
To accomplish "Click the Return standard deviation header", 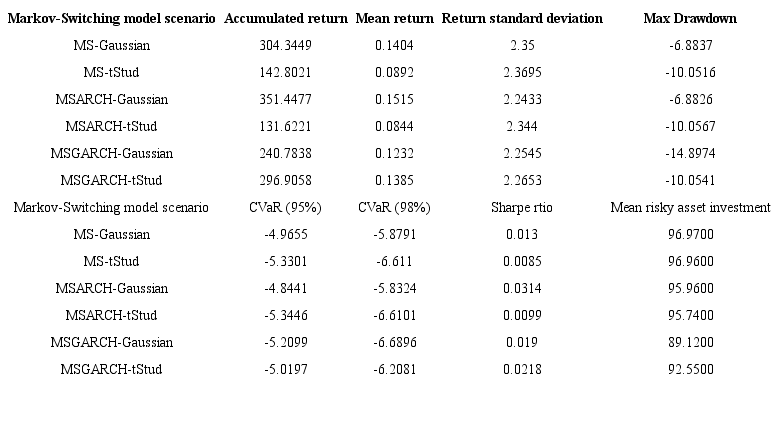I will tap(522, 19).
